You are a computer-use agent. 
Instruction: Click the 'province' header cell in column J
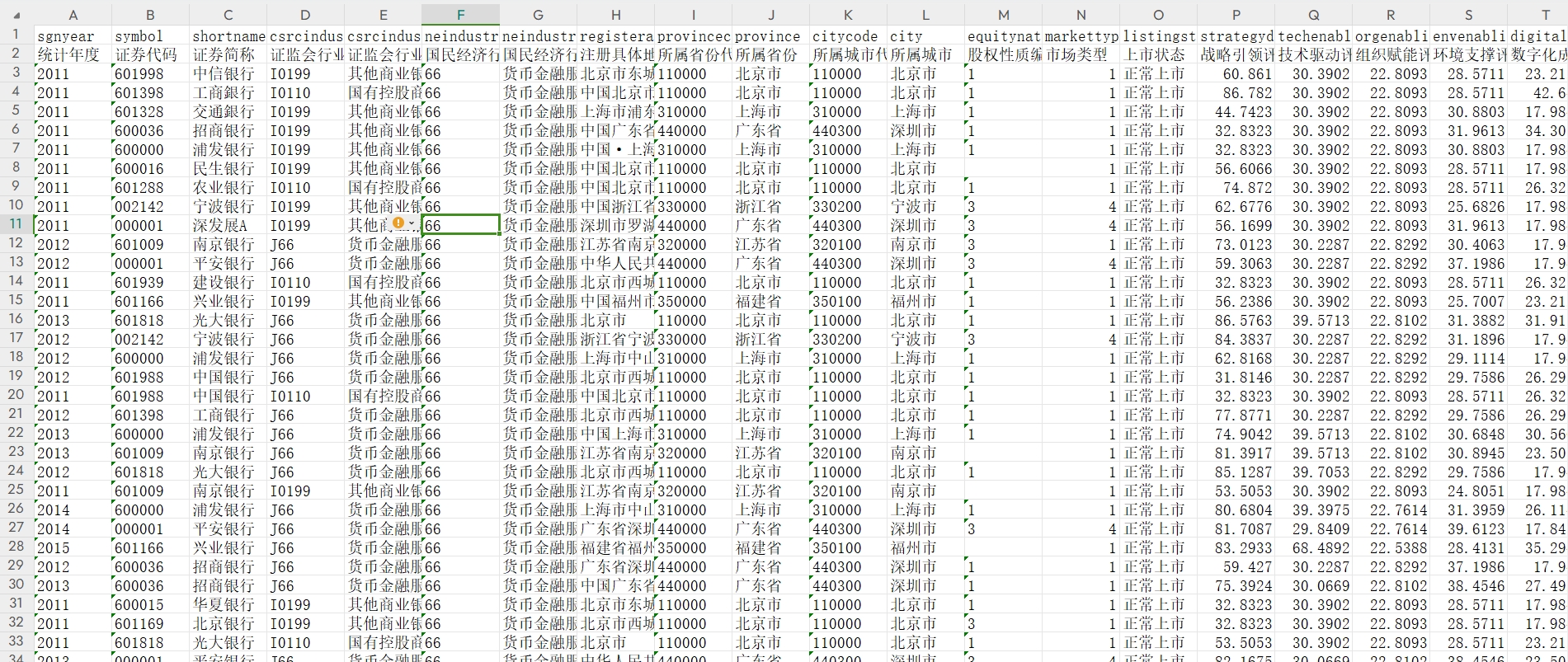coord(770,35)
